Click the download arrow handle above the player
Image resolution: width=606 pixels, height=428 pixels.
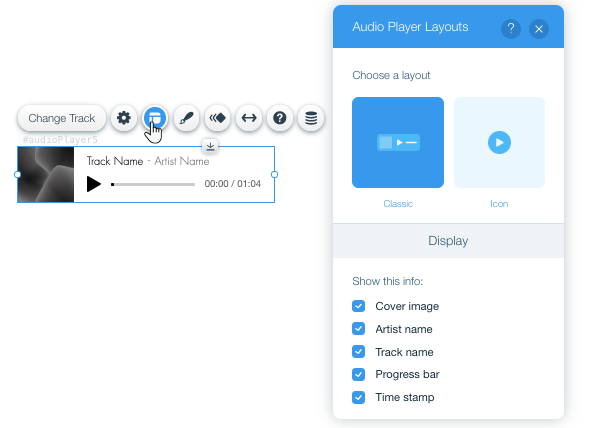pos(210,146)
